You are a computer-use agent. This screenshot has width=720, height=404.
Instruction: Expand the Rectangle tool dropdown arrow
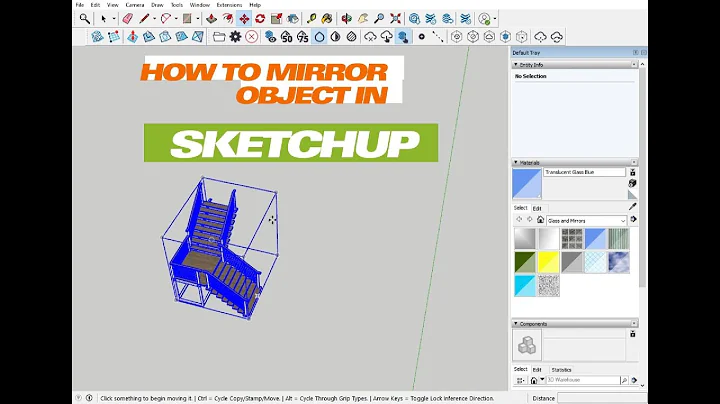[x=197, y=19]
